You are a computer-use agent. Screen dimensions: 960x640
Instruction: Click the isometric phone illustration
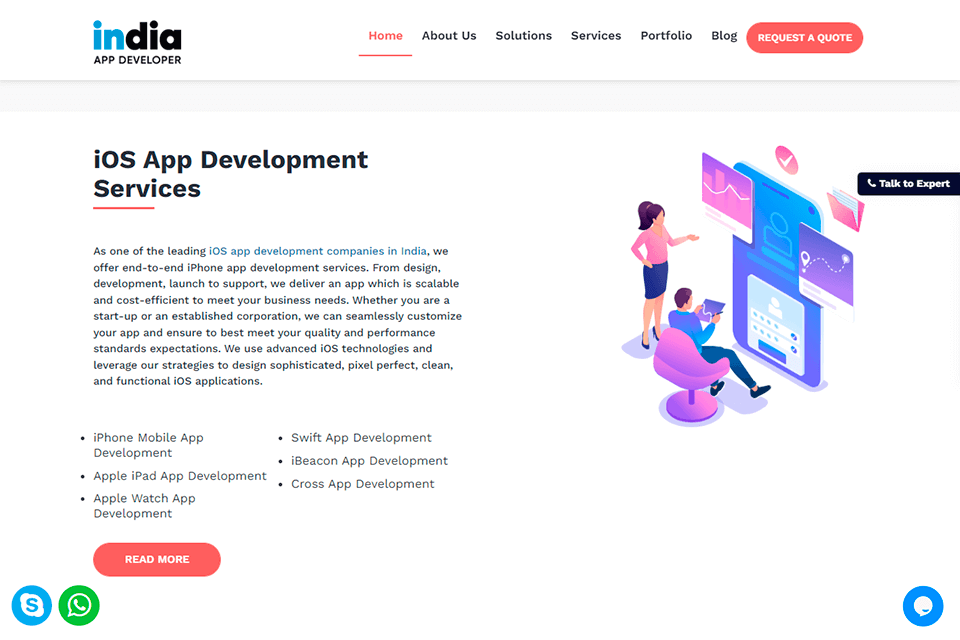coord(742,285)
